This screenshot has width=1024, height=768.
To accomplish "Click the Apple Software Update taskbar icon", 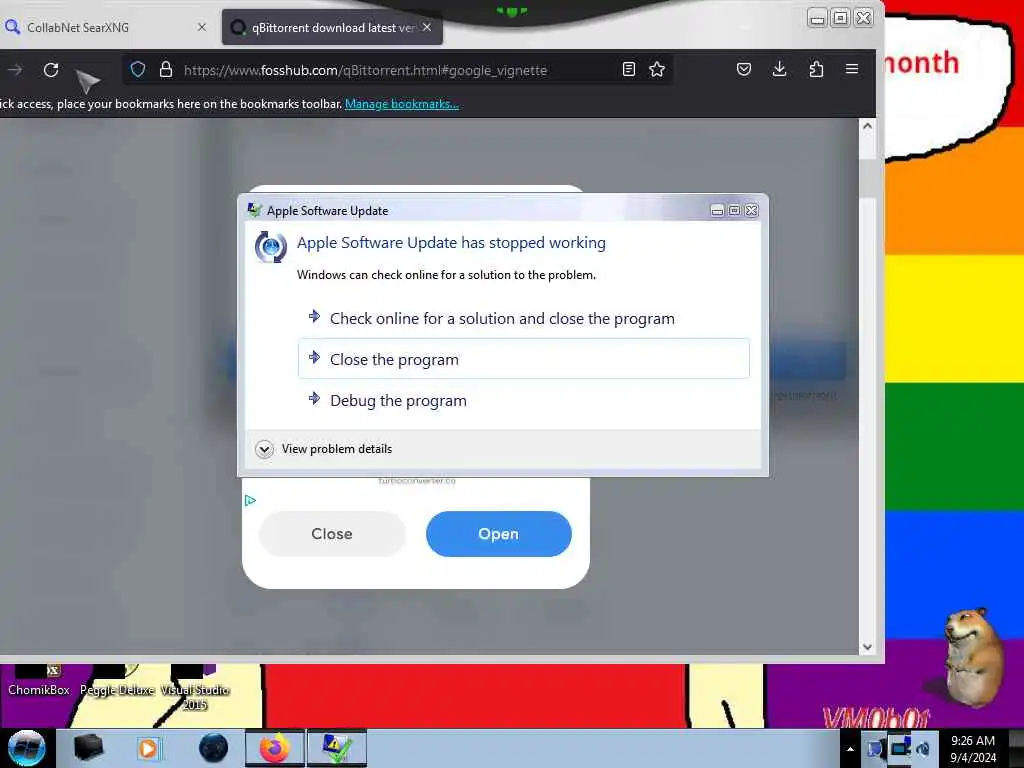I will (x=337, y=748).
